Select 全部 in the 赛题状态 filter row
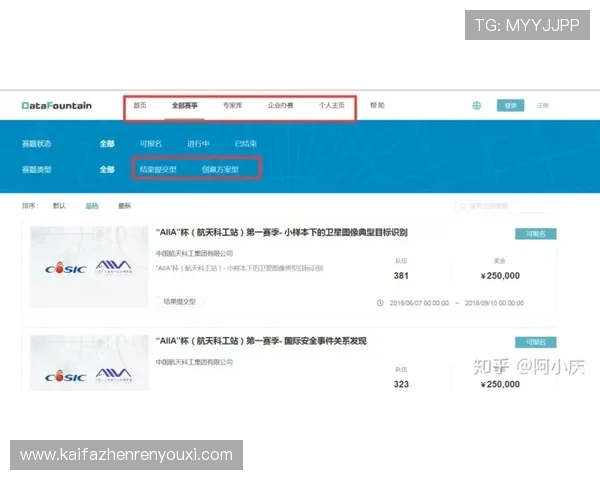600x480 pixels. tap(107, 144)
